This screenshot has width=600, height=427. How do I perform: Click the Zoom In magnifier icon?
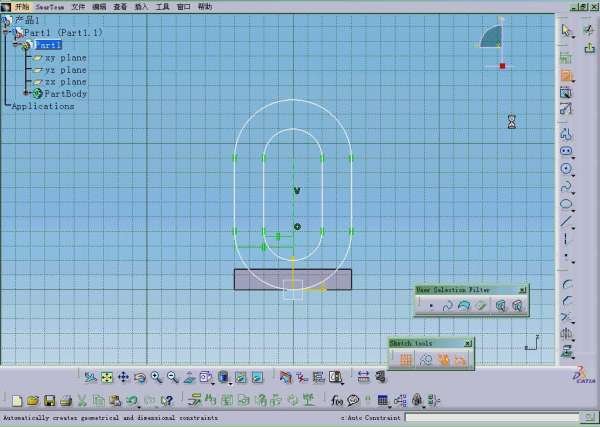[x=156, y=377]
